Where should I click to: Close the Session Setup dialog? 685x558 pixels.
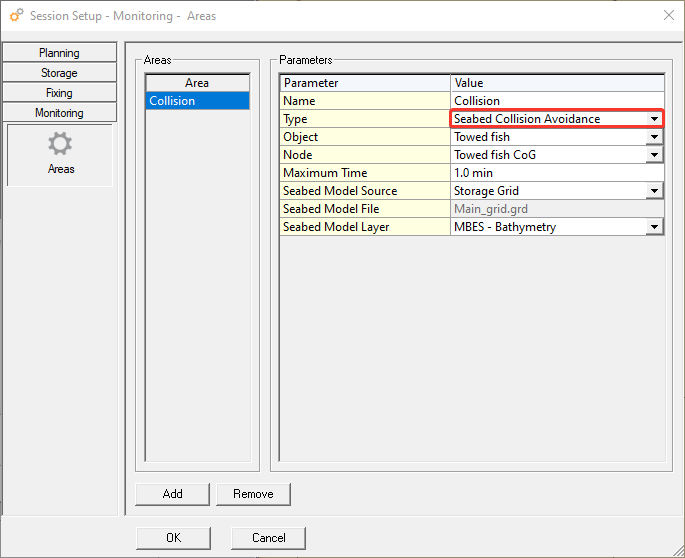click(x=668, y=15)
